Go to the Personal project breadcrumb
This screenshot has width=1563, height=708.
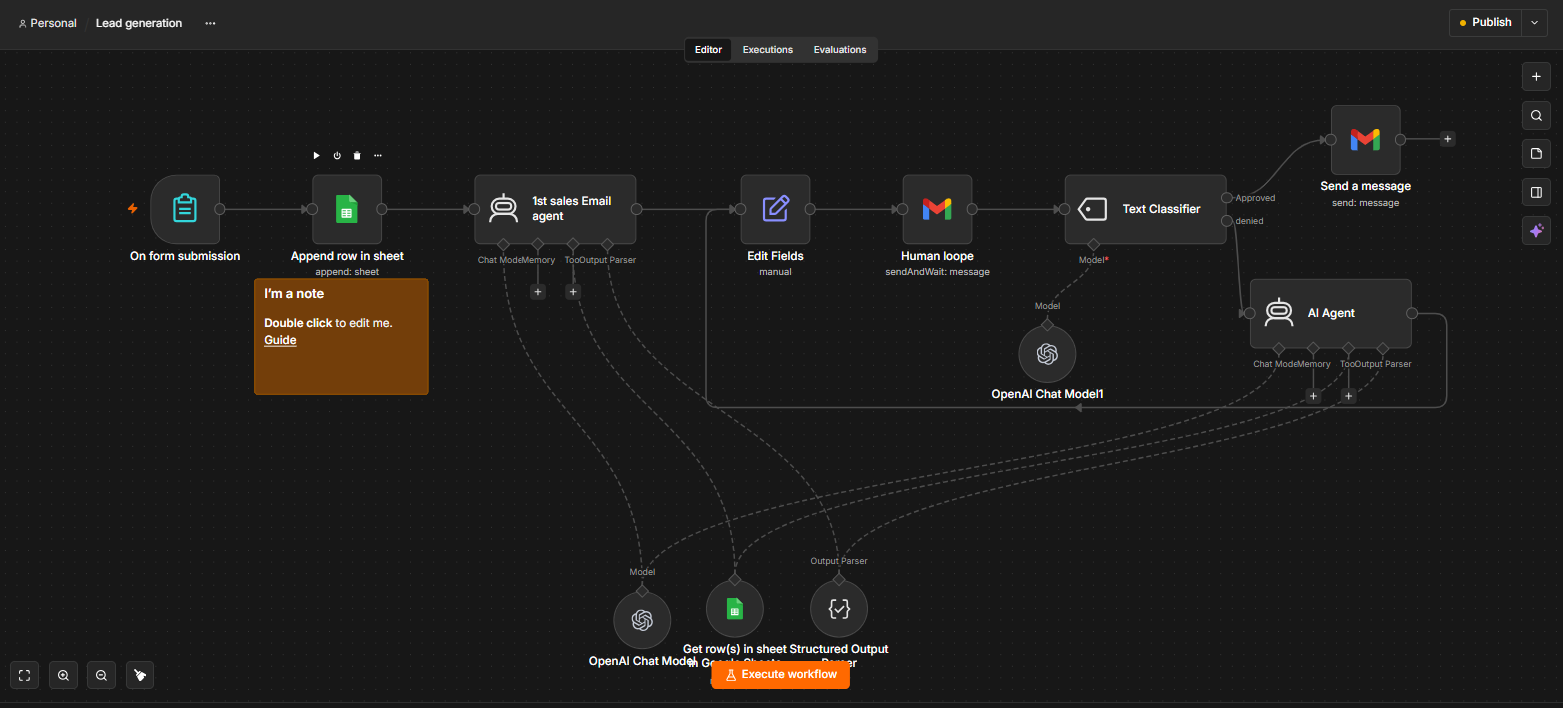47,23
